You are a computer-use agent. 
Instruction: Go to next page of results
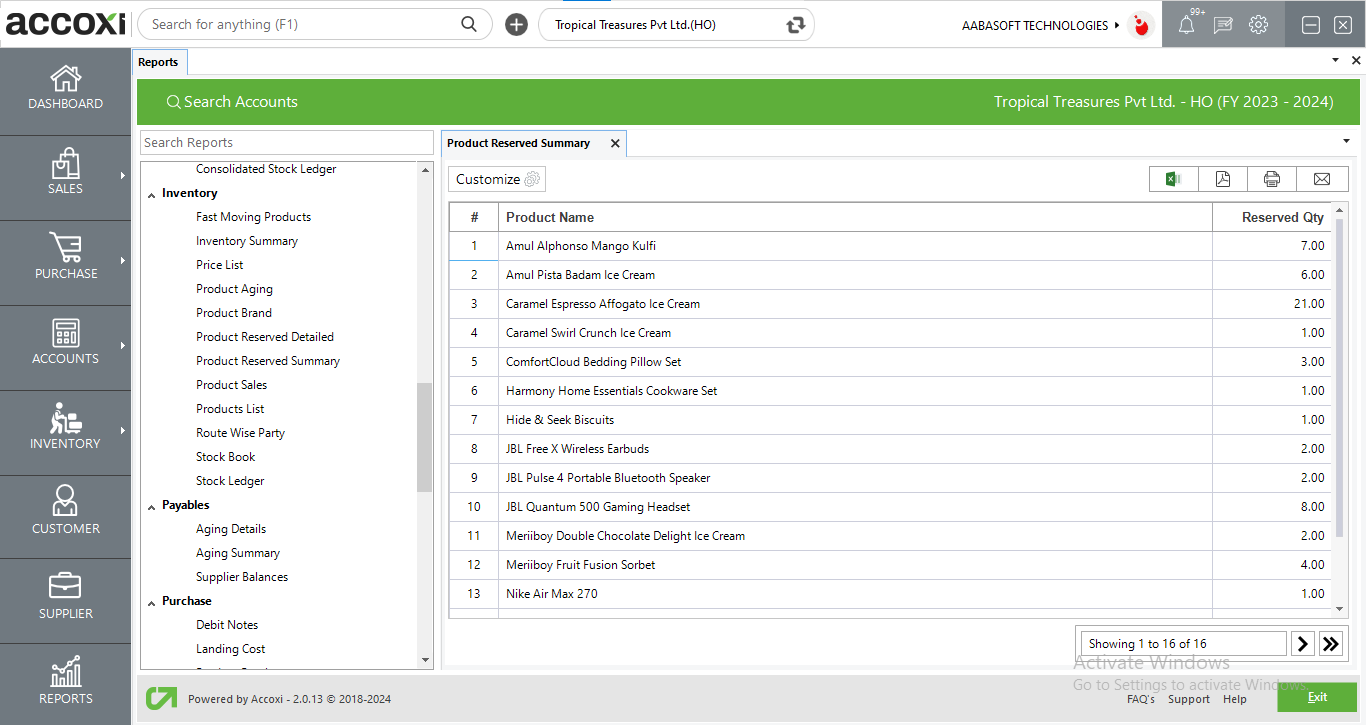point(1302,644)
